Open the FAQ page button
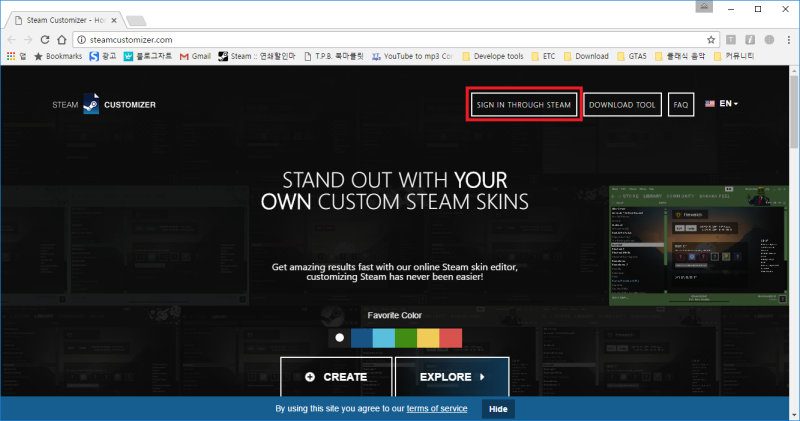 pos(681,105)
